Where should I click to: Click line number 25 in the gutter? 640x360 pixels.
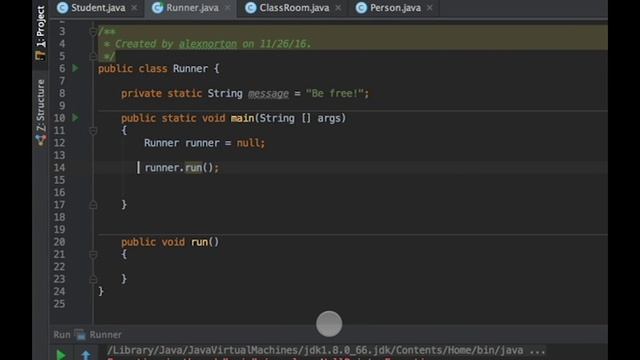(x=59, y=304)
